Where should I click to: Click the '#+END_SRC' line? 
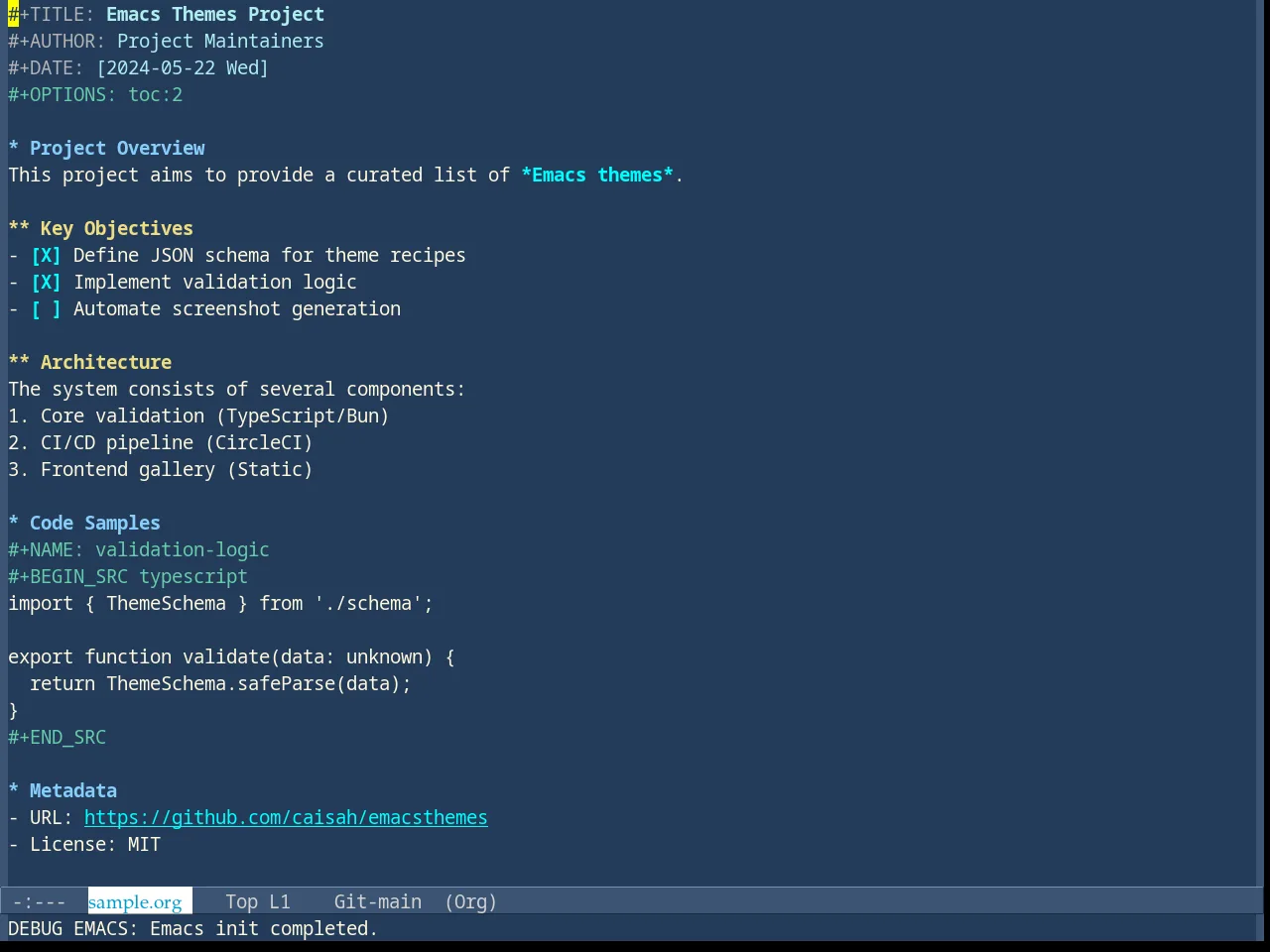58,738
